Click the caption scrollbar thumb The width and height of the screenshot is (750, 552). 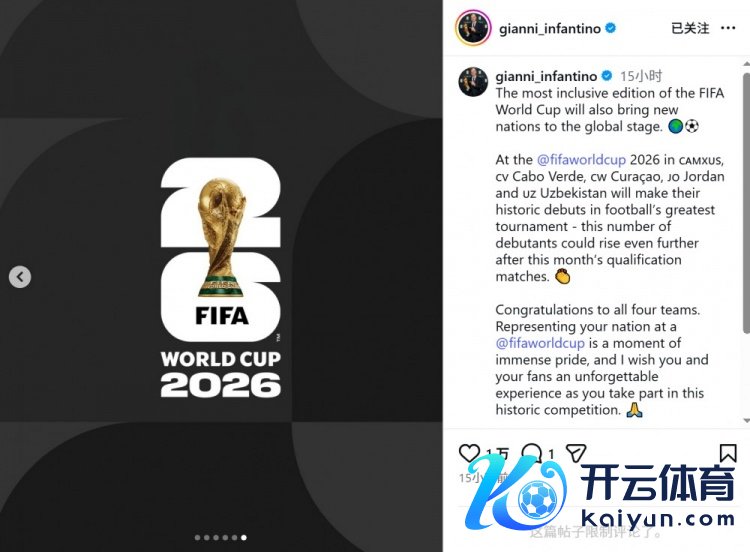(746, 203)
